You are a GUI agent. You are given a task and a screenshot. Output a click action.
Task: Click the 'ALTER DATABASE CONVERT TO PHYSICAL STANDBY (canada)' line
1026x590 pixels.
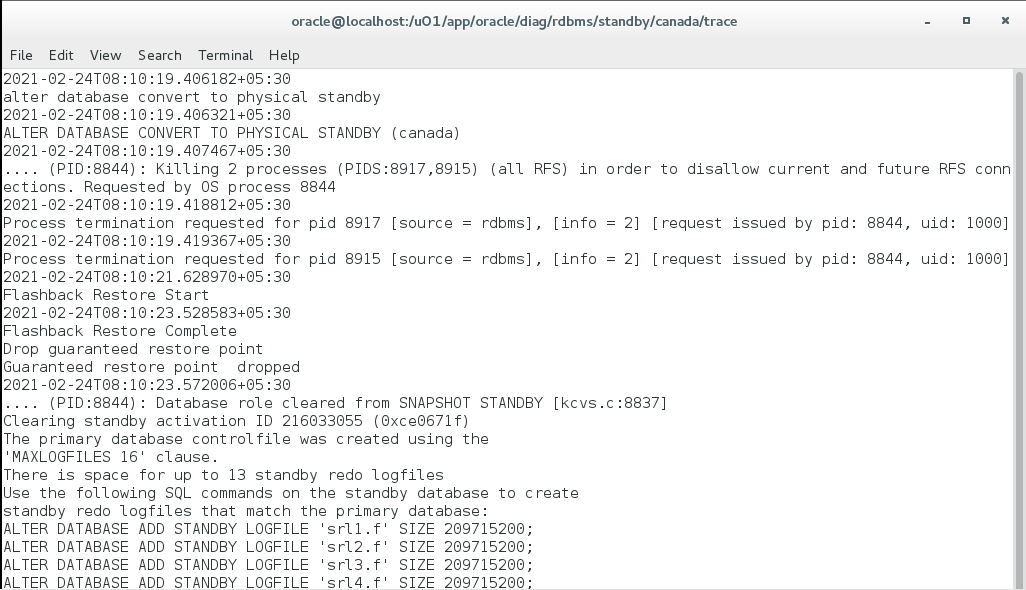coord(230,132)
